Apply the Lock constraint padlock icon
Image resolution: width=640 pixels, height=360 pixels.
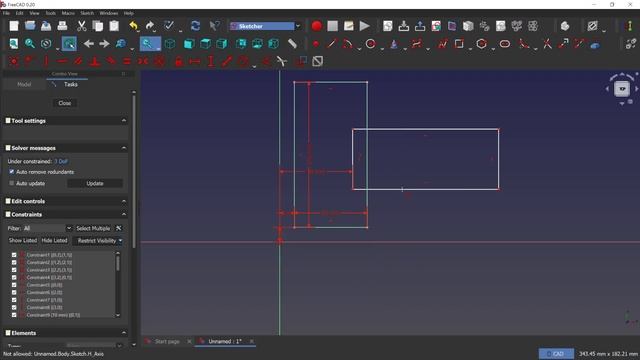click(178, 61)
